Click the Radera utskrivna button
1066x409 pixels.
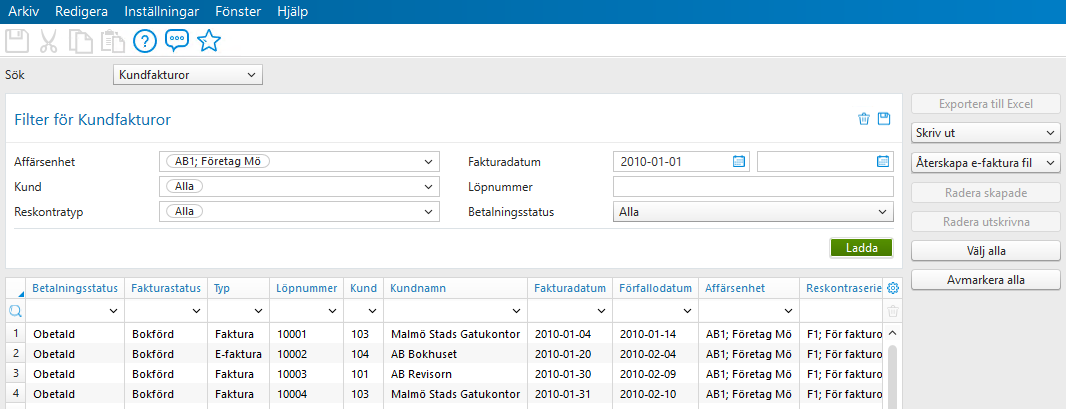(x=985, y=221)
